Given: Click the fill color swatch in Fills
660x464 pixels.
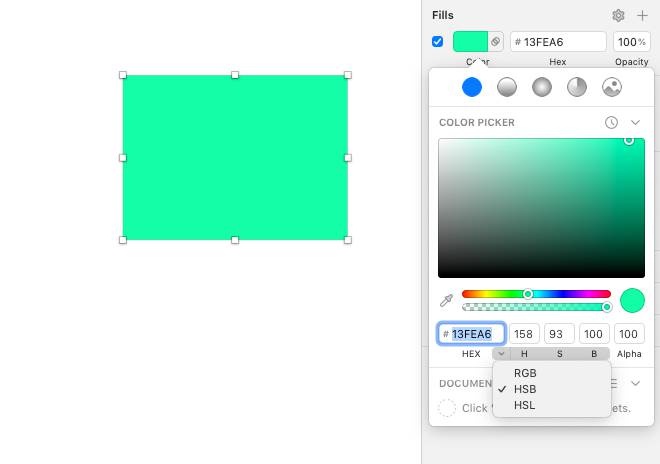Looking at the screenshot, I should 470,42.
